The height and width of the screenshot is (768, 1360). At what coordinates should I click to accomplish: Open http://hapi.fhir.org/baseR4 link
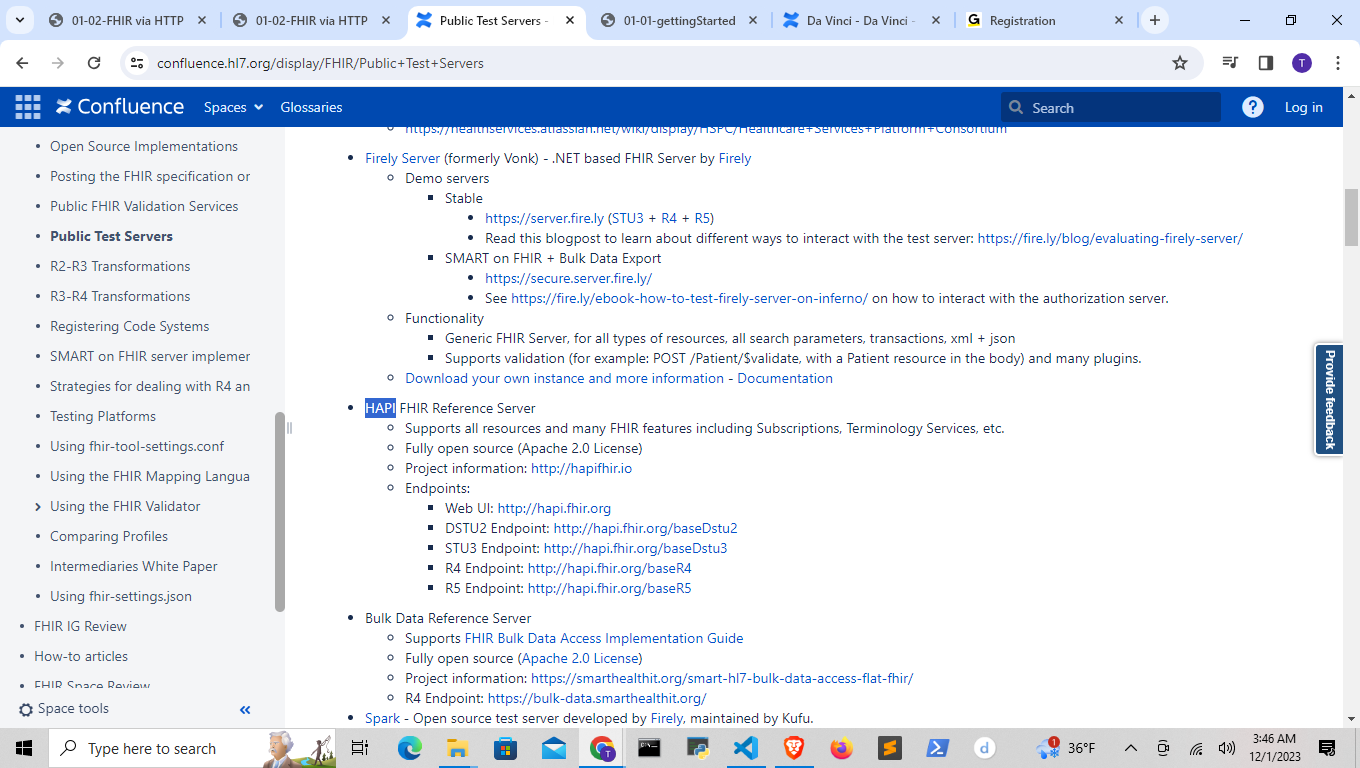610,568
